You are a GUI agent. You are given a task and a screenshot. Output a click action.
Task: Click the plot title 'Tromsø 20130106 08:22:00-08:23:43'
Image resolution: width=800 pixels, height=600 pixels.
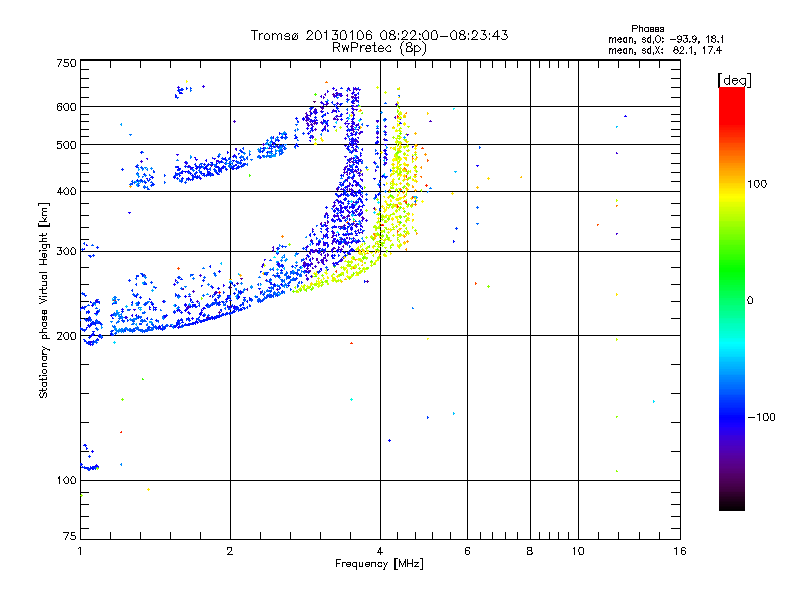(x=379, y=35)
